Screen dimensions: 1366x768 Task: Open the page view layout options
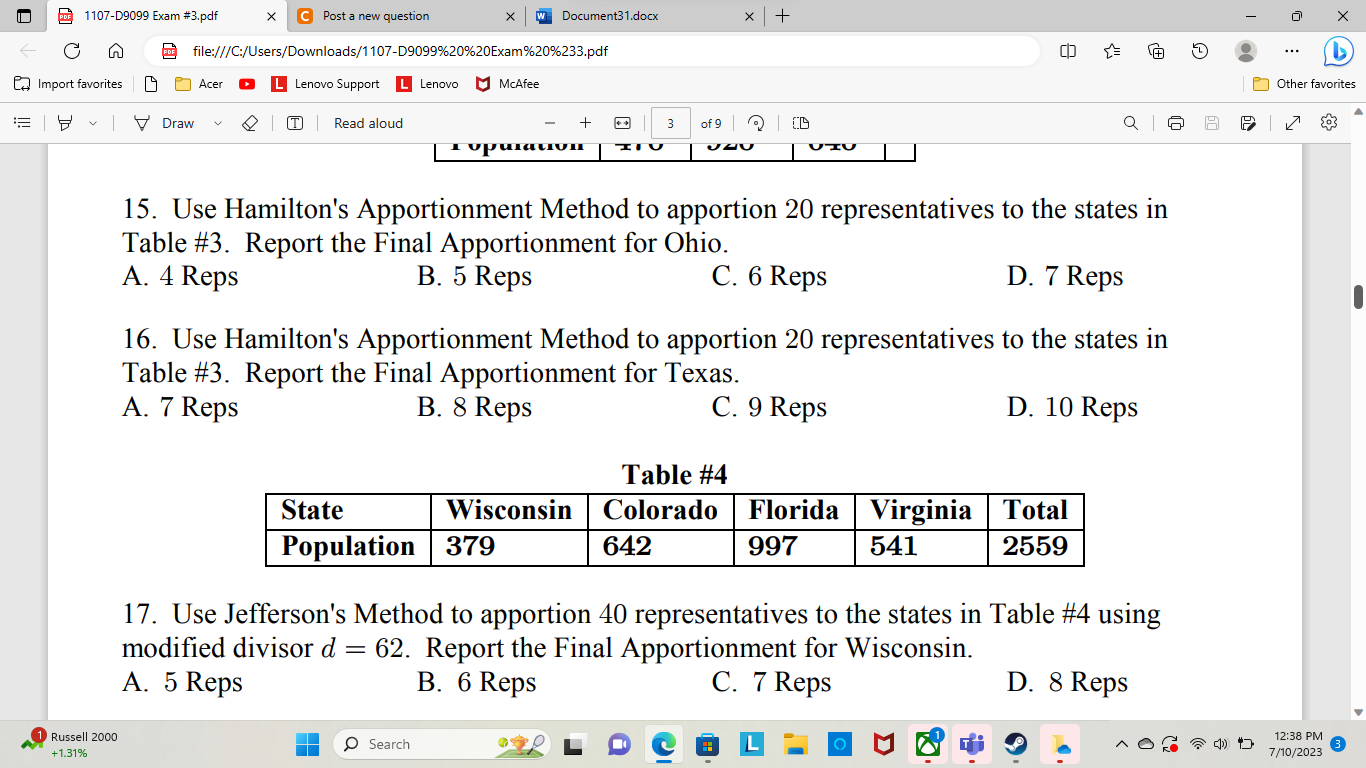(x=799, y=122)
